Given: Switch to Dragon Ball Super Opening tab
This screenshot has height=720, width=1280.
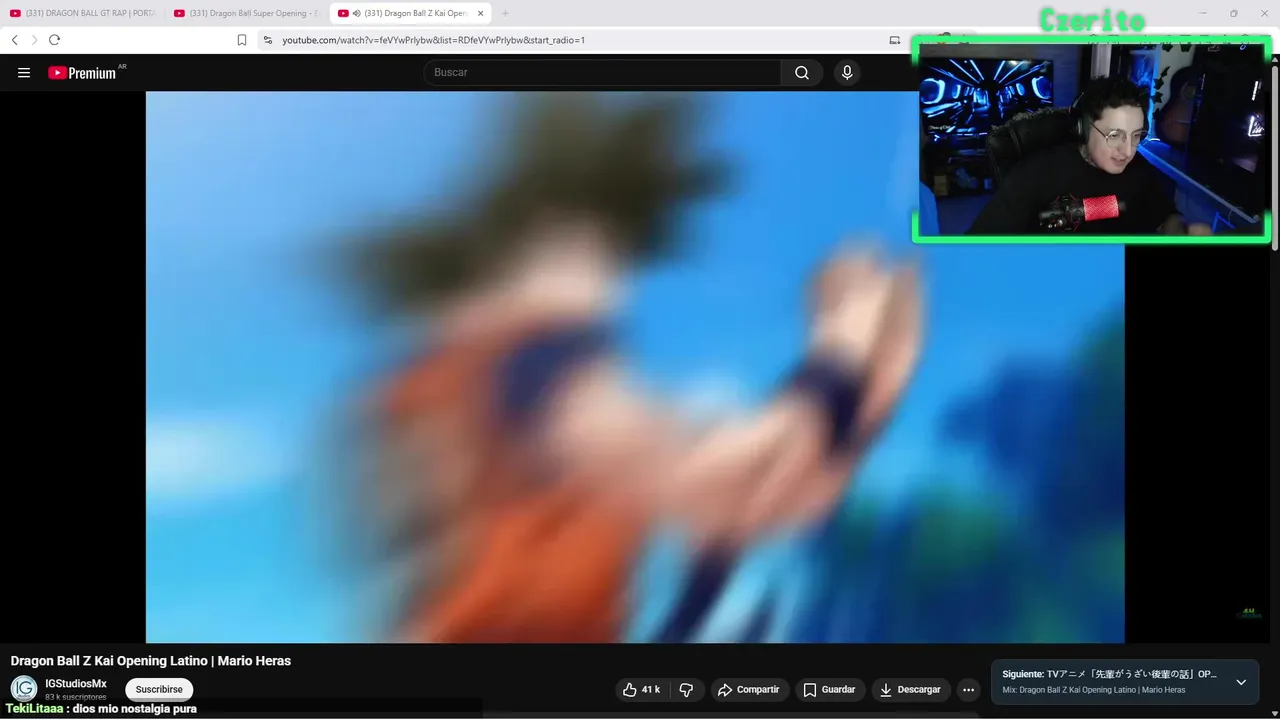Looking at the screenshot, I should (x=246, y=13).
